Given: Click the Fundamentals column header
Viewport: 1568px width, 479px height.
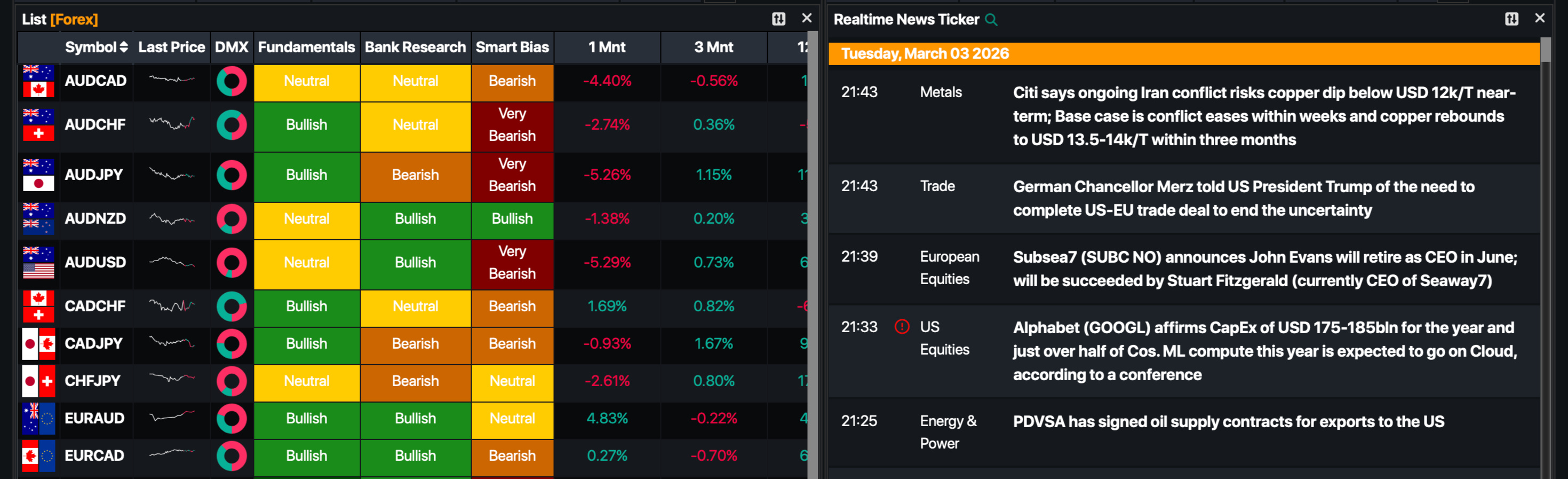Looking at the screenshot, I should coord(306,48).
